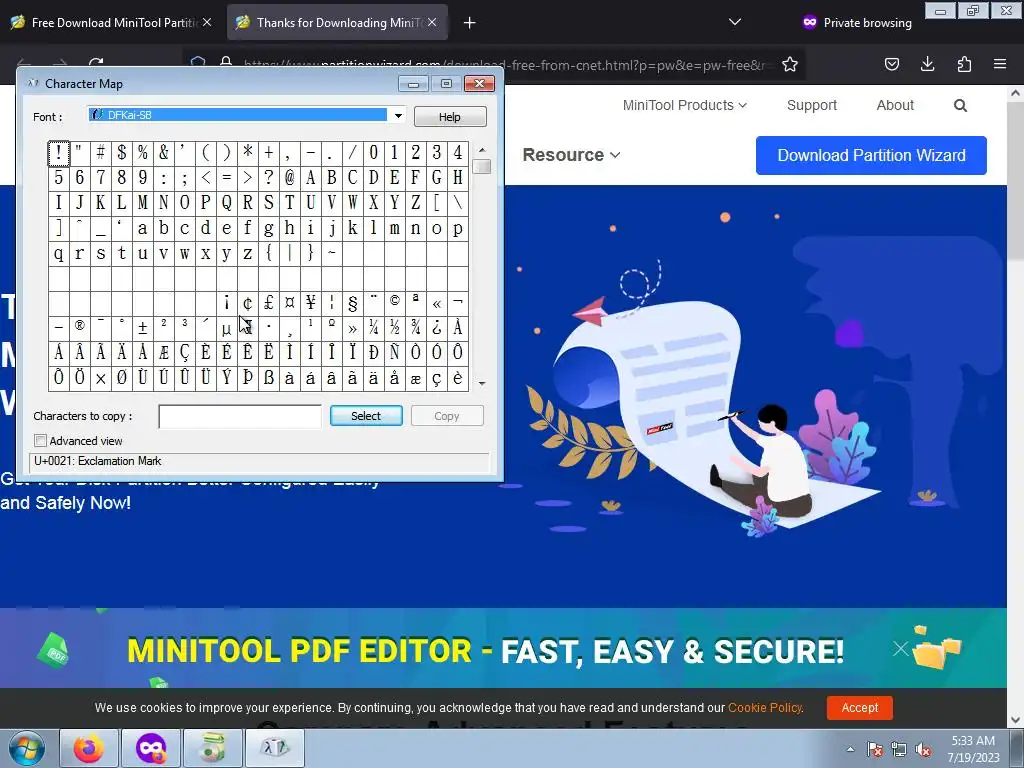The height and width of the screenshot is (768, 1024).
Task: Click the Characters to copy field
Action: pos(240,416)
